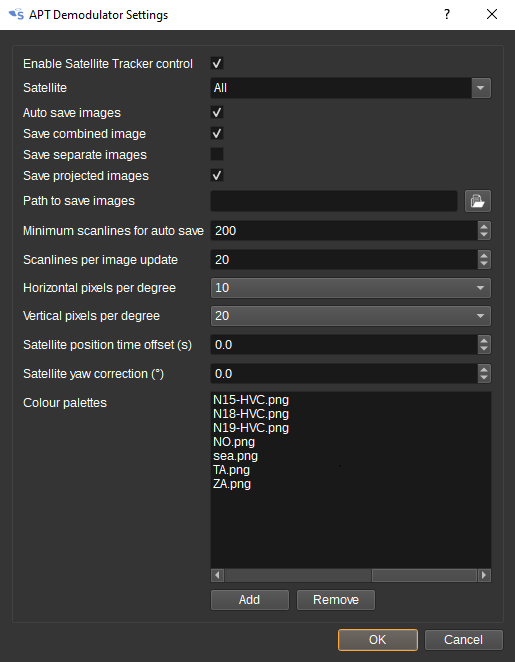Close the APT Demodulator Settings dialog

(492, 14)
